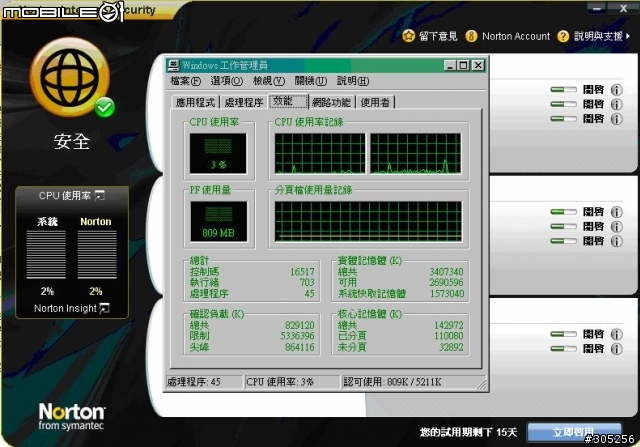
Task: Click the 尖峰 value 864116
Action: (x=300, y=347)
